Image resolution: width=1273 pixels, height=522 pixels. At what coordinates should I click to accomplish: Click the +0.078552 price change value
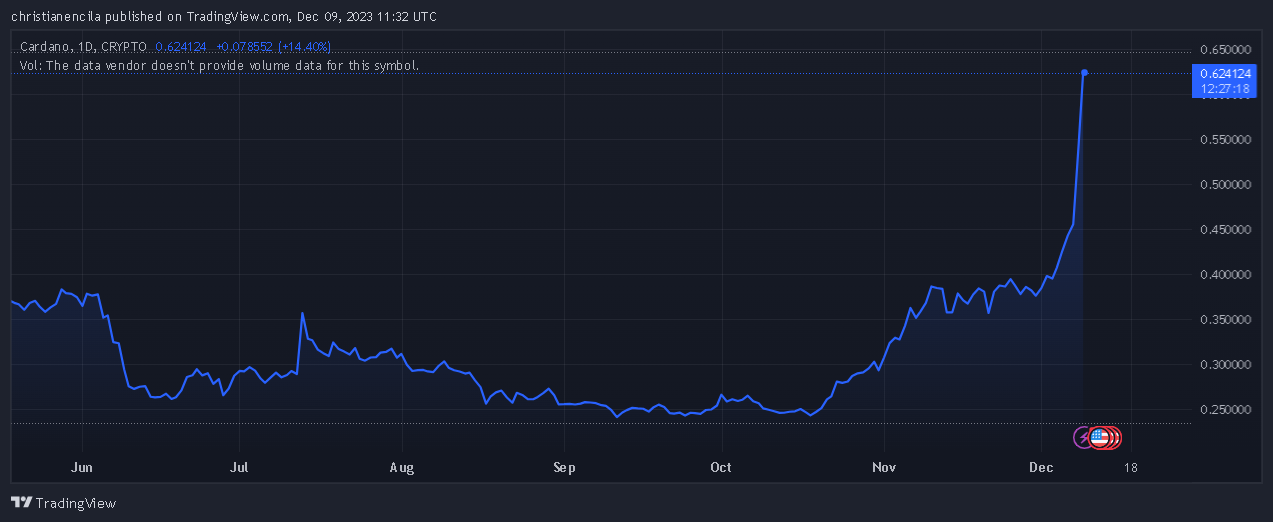[244, 47]
